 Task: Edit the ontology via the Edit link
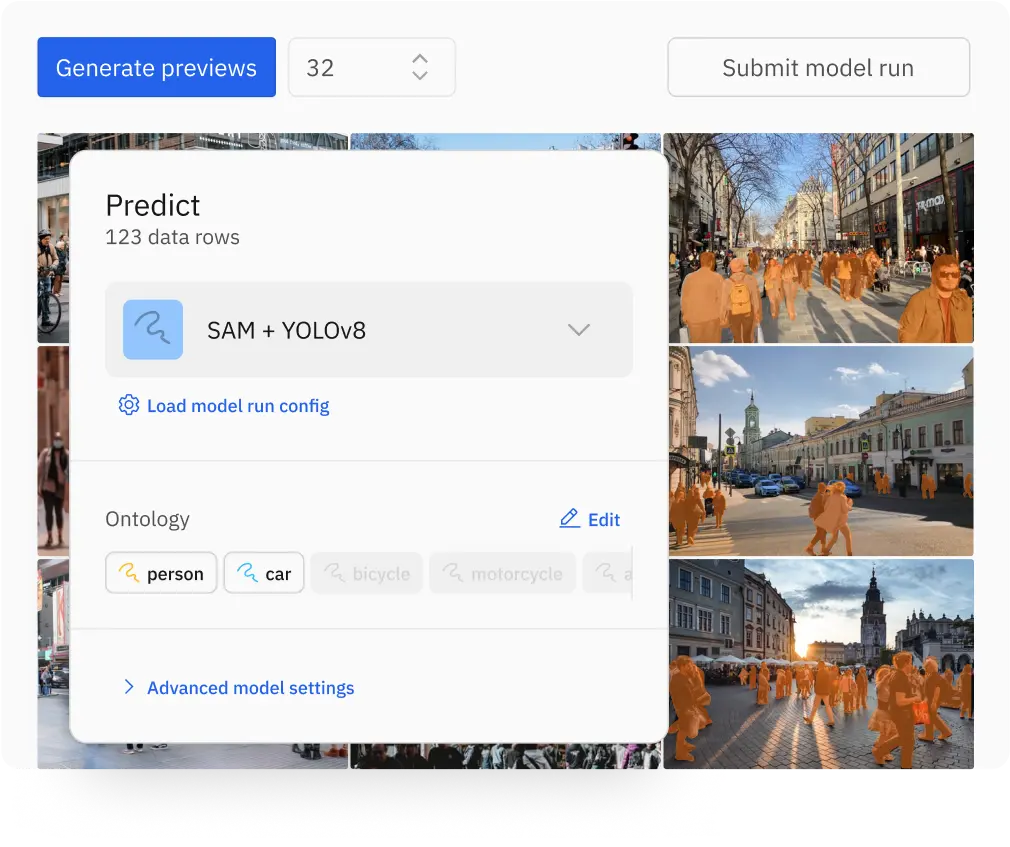[x=604, y=520]
